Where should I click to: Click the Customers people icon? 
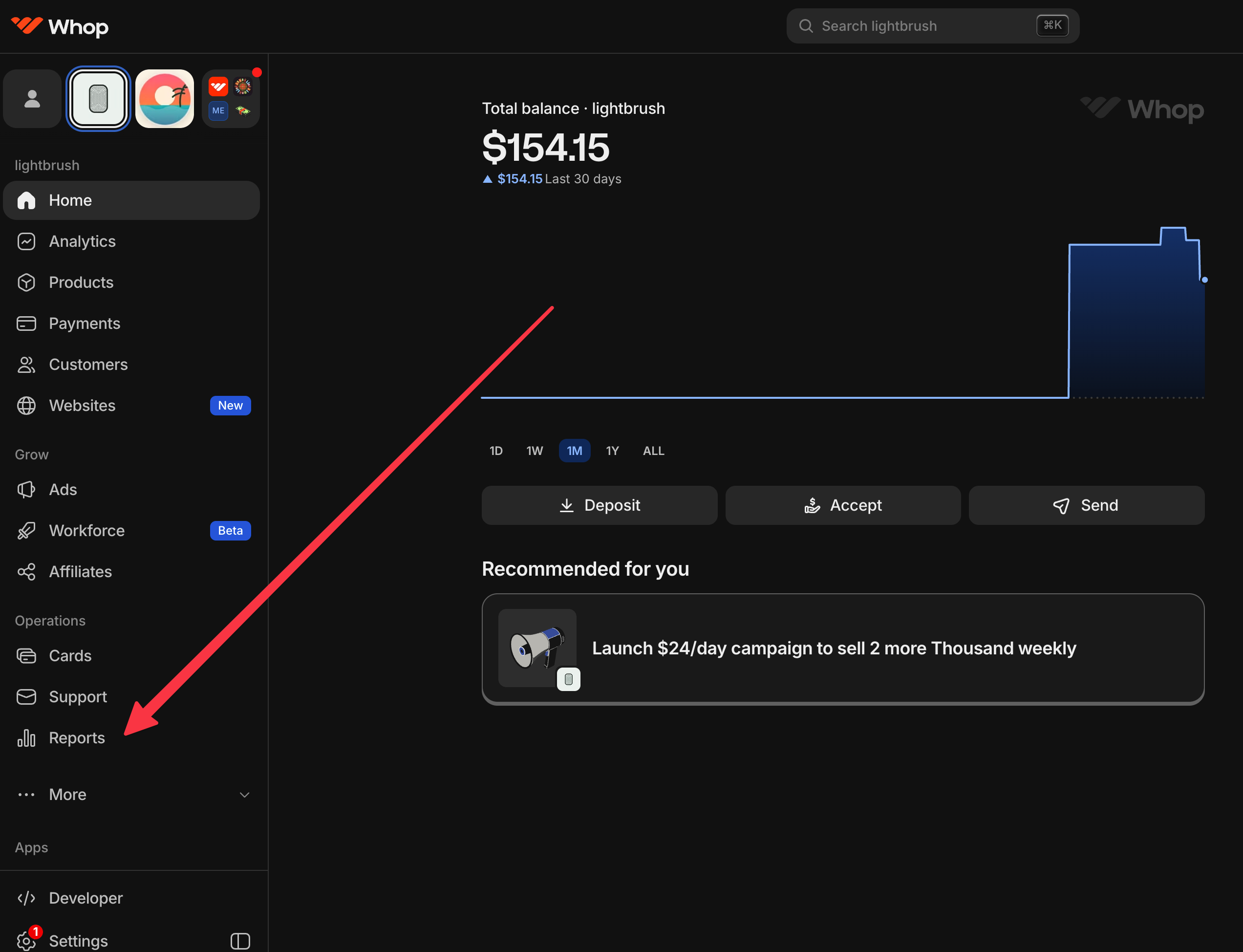26,365
